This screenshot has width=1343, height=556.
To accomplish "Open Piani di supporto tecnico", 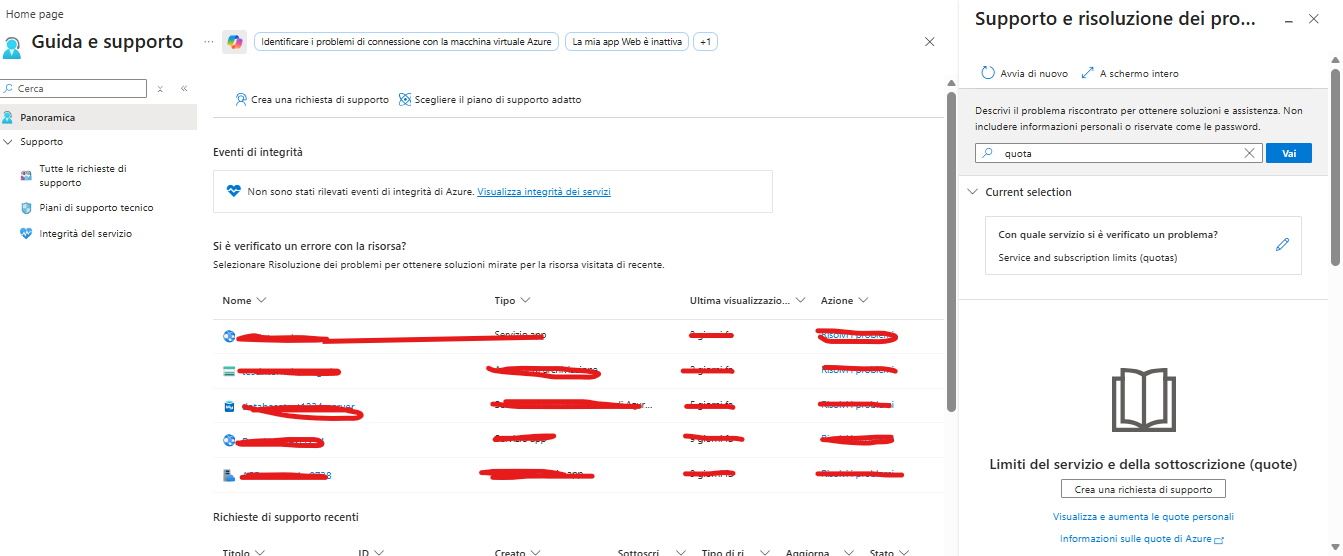I will point(96,208).
